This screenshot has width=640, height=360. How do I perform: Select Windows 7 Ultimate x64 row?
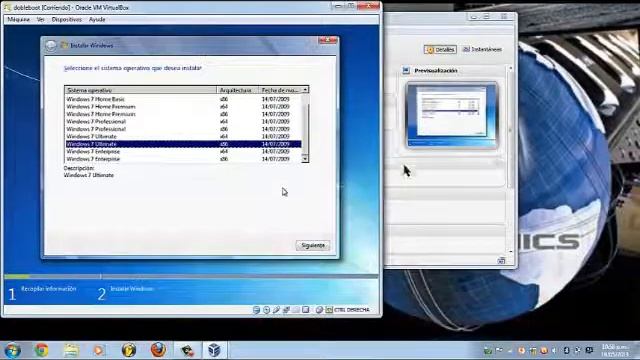[183, 136]
